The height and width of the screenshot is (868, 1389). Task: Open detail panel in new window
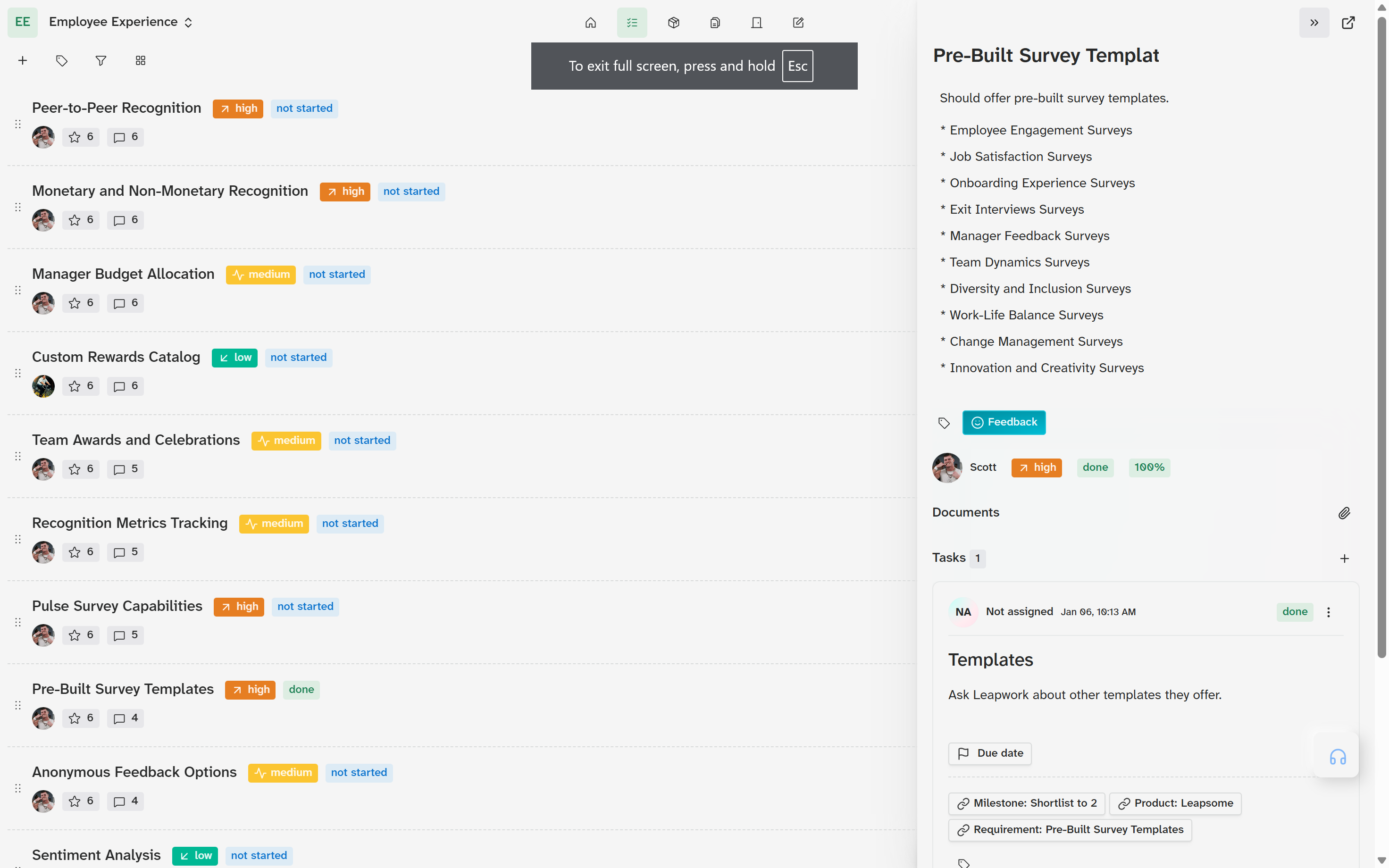[1347, 22]
